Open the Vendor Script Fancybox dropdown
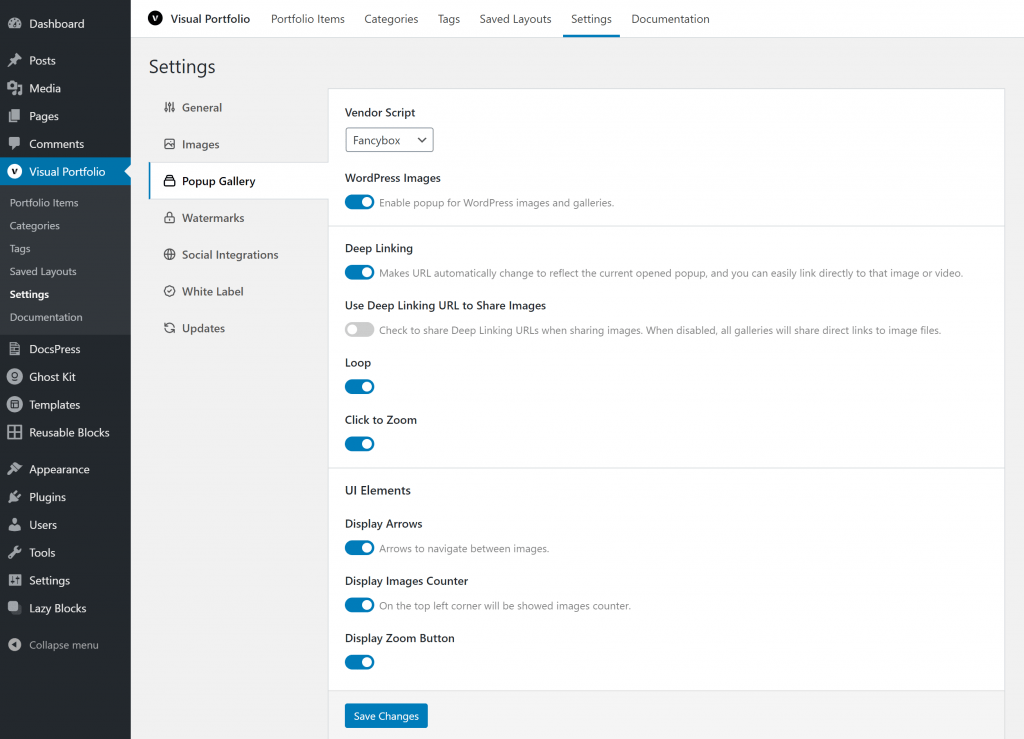Viewport: 1024px width, 739px height. pos(389,140)
